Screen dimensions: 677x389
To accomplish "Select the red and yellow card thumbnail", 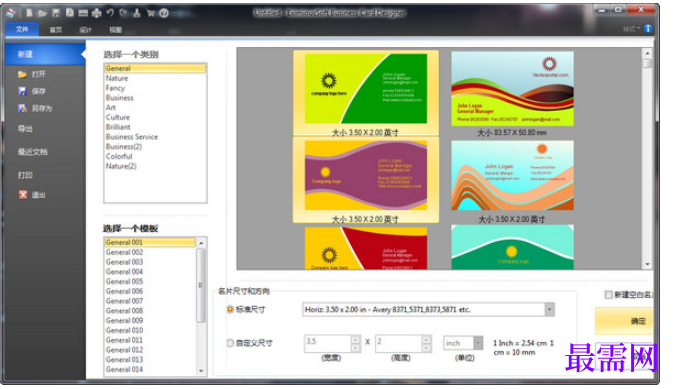I will pyautogui.click(x=366, y=248).
